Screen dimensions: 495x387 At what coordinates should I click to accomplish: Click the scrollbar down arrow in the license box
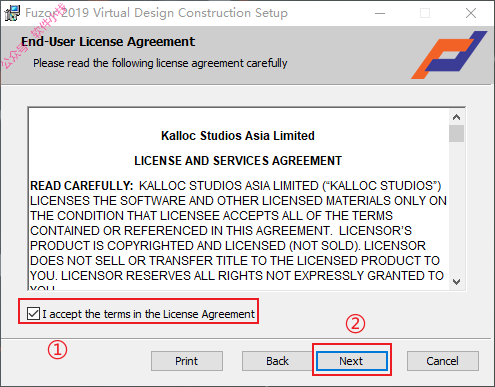click(456, 282)
